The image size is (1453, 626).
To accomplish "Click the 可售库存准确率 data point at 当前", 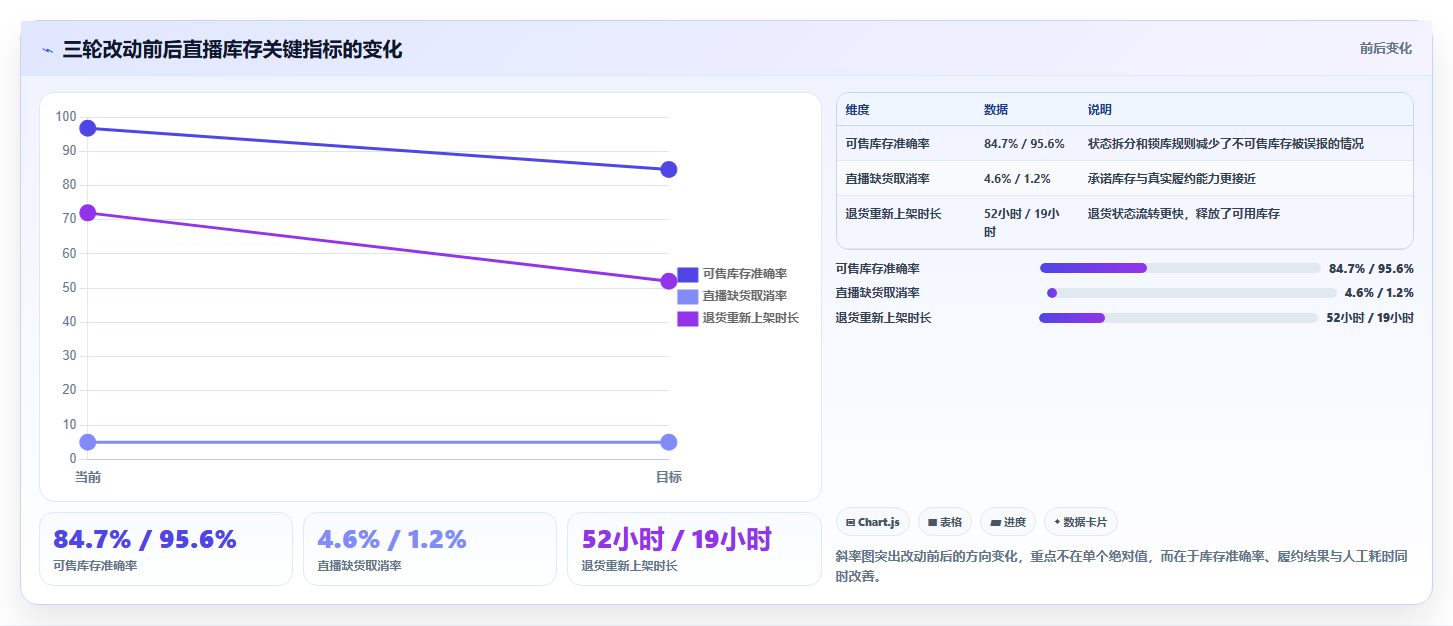I will click(88, 128).
